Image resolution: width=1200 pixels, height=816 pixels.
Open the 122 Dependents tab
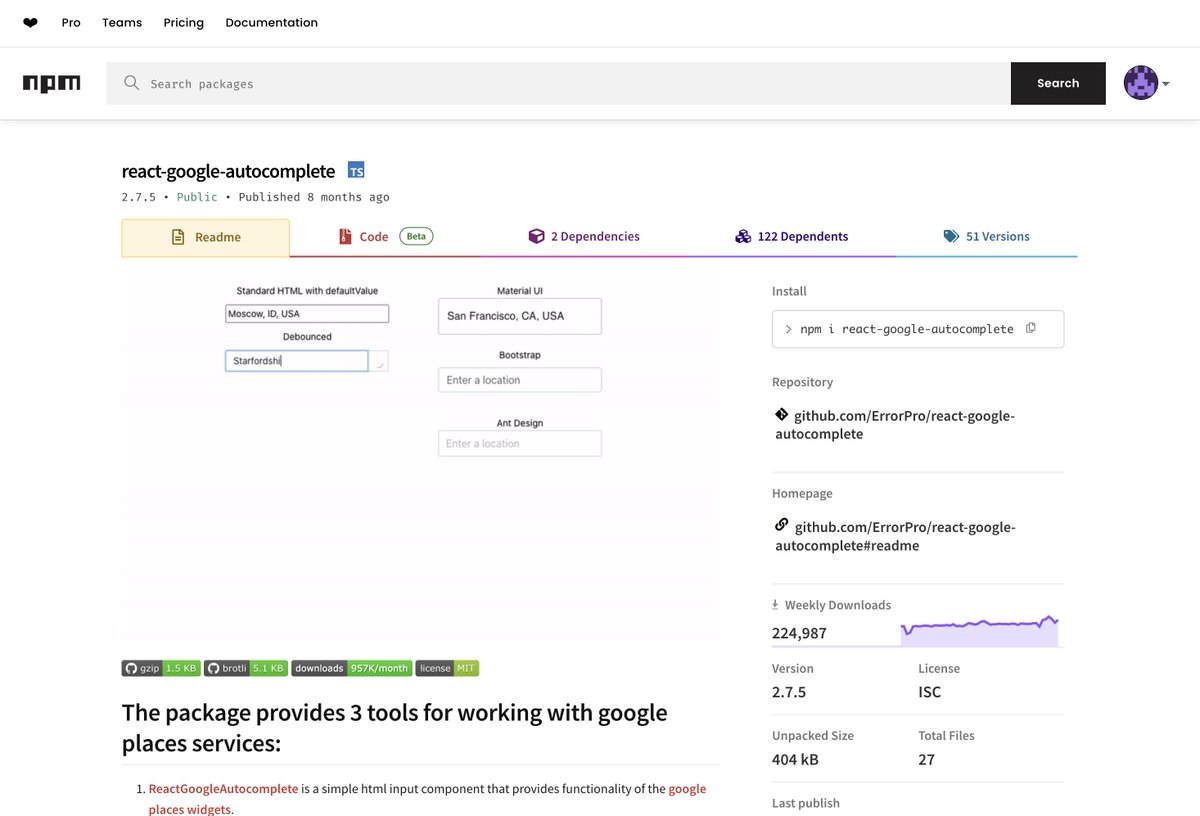click(791, 237)
